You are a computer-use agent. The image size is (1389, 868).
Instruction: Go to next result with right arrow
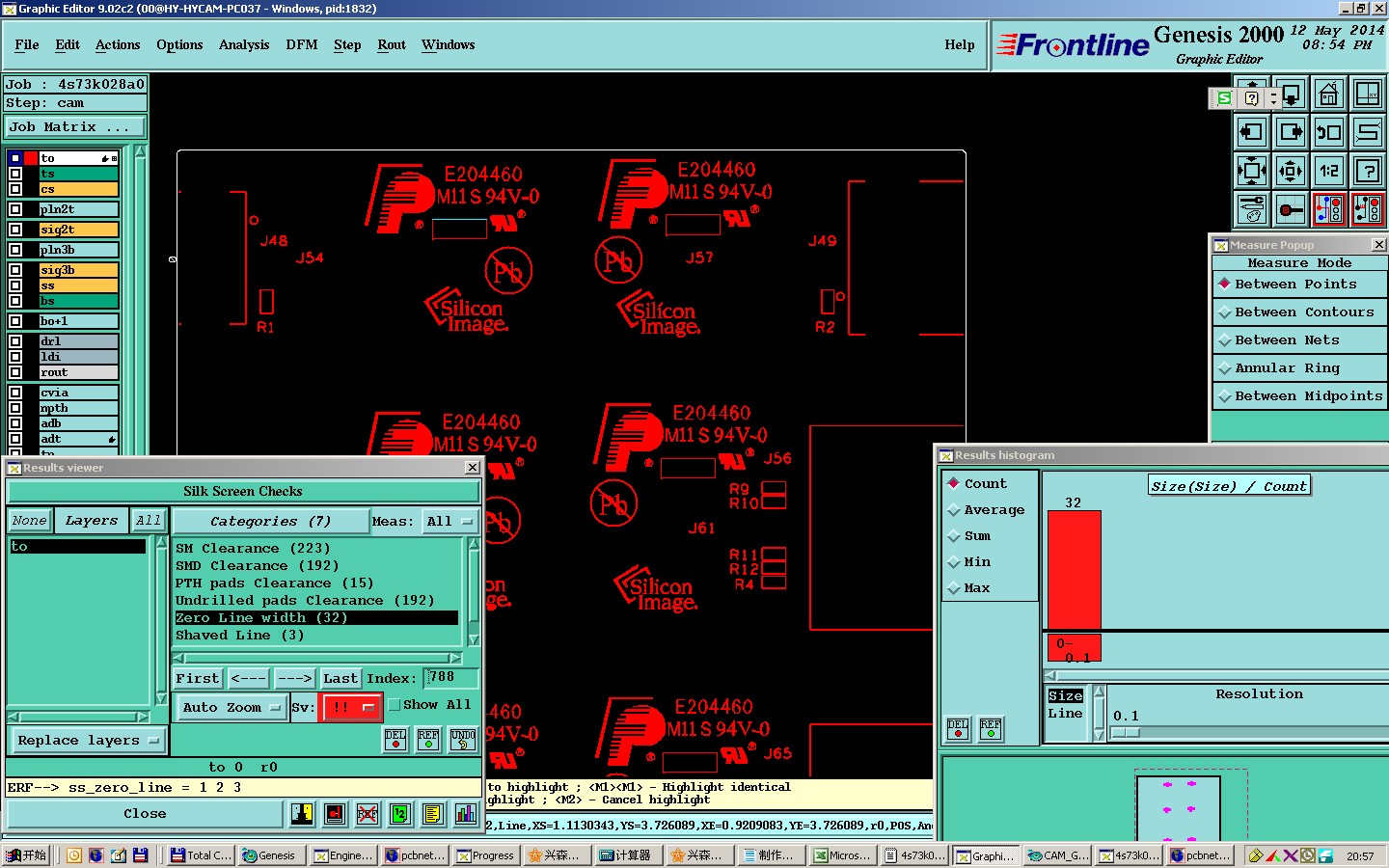coord(294,679)
